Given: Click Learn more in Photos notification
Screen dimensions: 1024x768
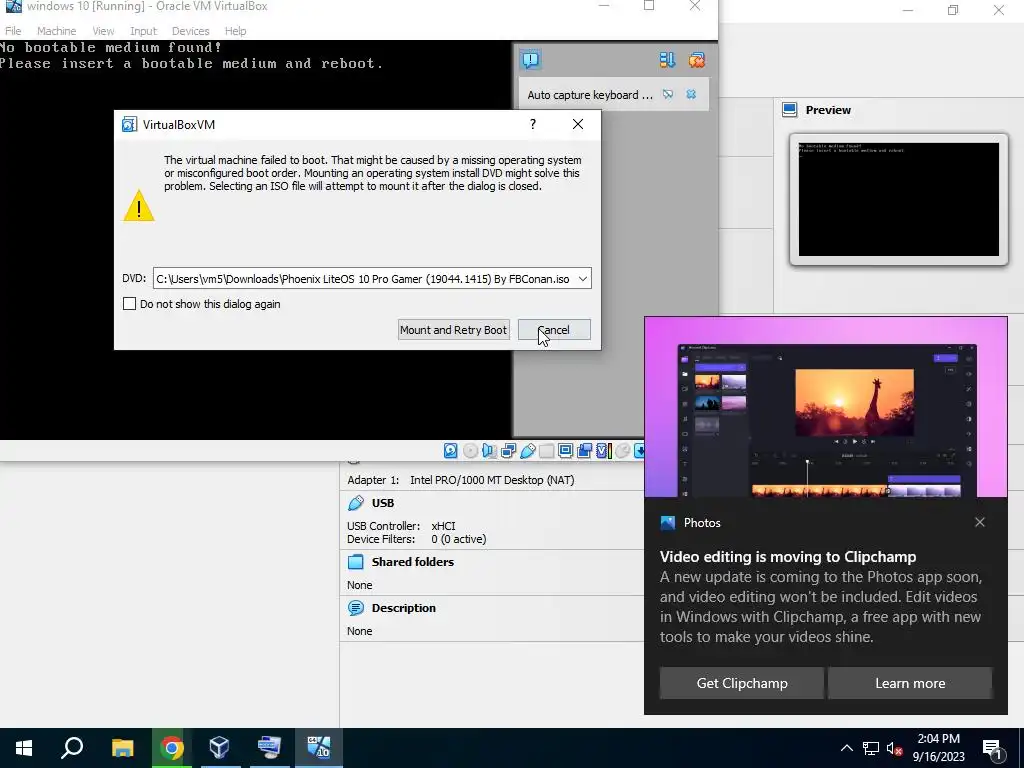Looking at the screenshot, I should (910, 683).
